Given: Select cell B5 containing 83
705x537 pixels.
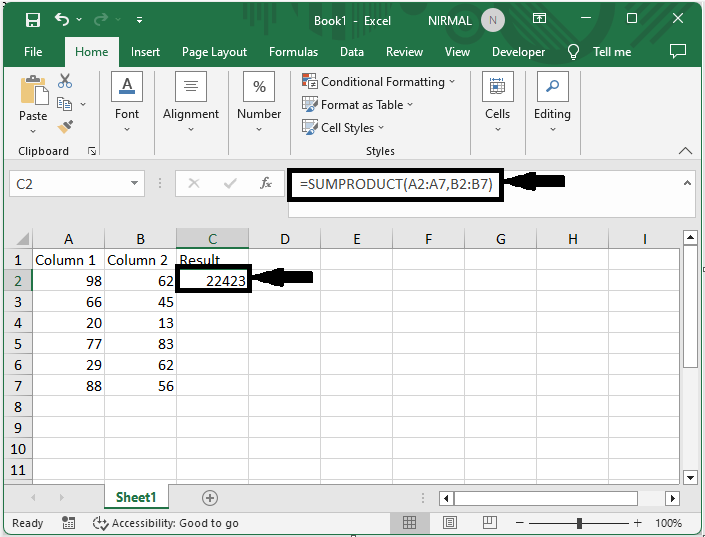Looking at the screenshot, I should [140, 344].
